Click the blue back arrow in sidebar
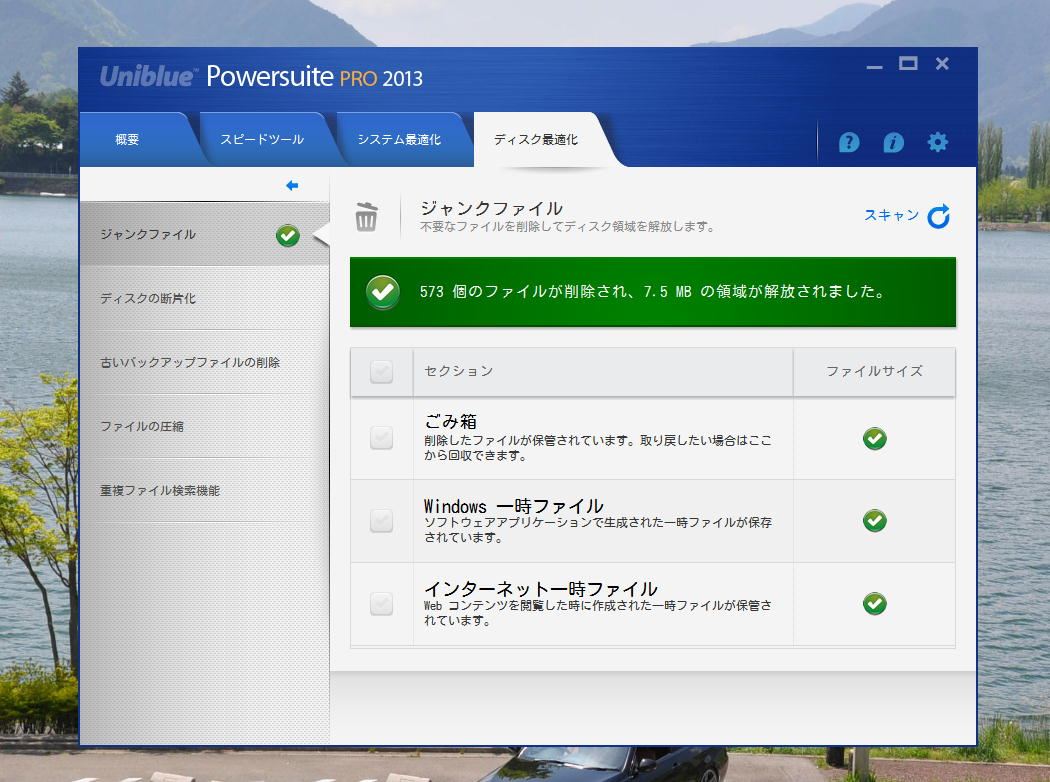This screenshot has height=782, width=1050. (292, 185)
